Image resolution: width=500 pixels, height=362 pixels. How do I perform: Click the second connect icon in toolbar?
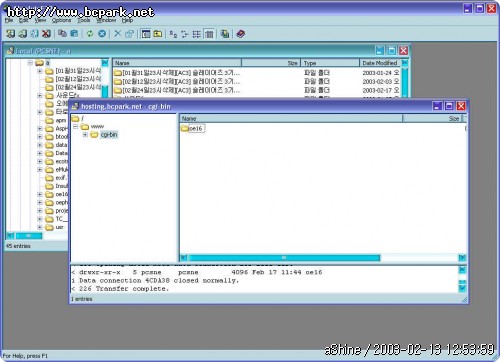(x=22, y=34)
